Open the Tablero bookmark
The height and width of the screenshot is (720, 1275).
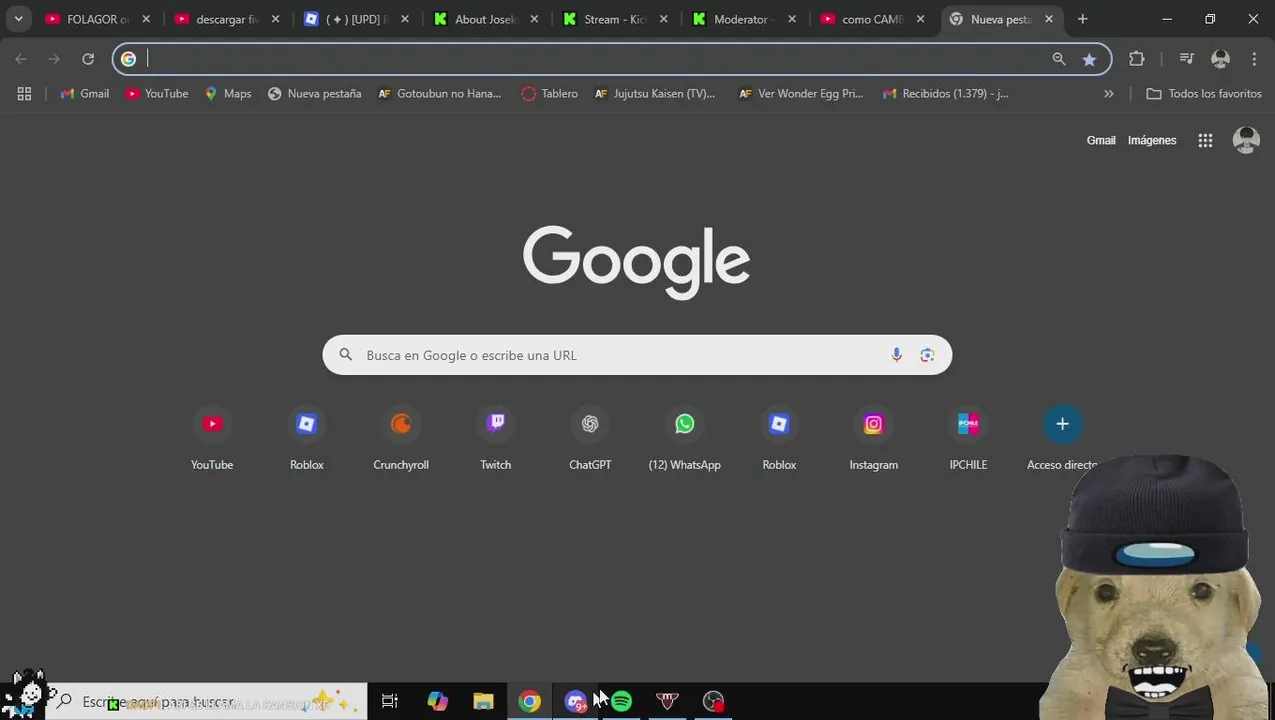[x=549, y=93]
